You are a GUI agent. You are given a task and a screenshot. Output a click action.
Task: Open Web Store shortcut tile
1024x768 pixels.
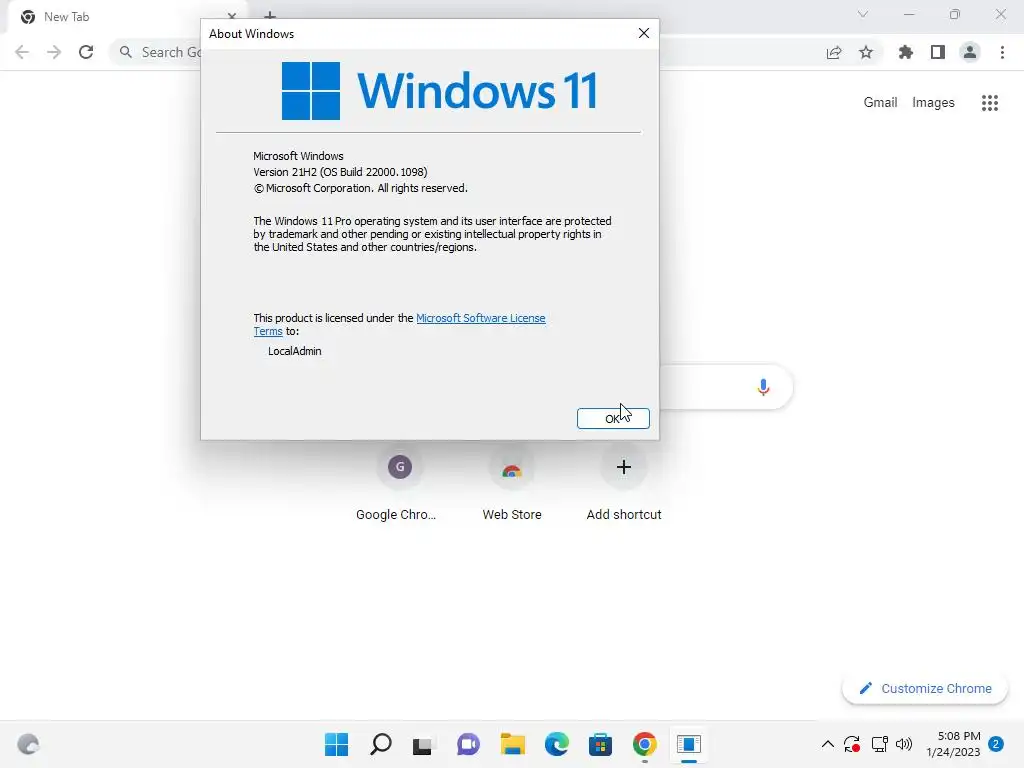tap(512, 483)
